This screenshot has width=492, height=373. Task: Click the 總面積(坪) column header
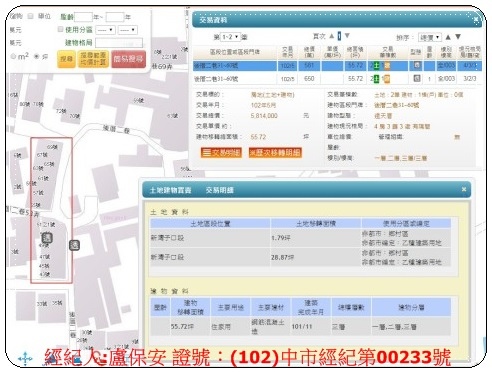[x=355, y=52]
